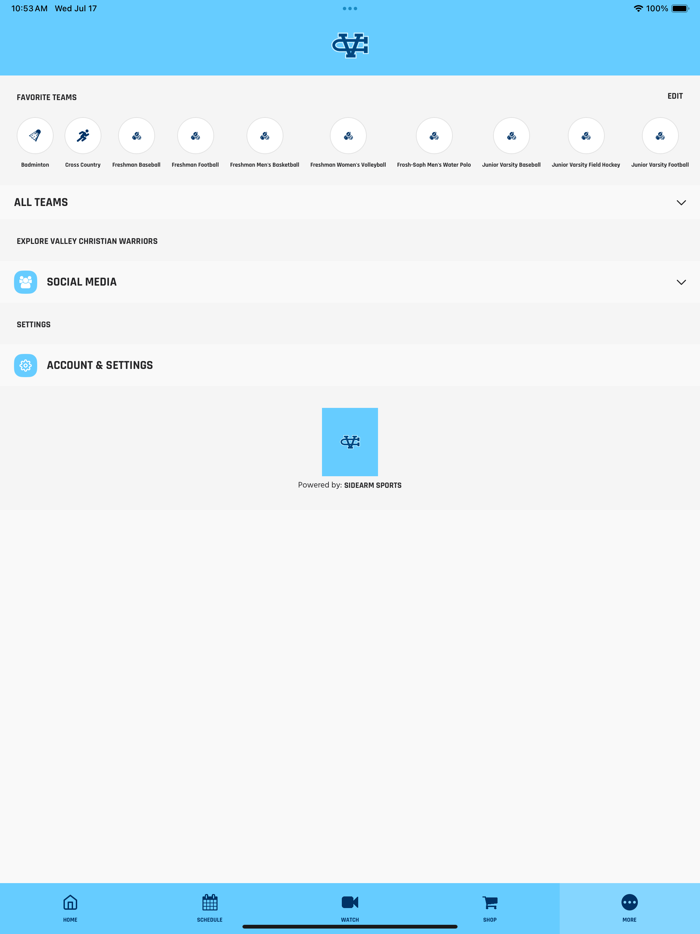The width and height of the screenshot is (700, 934).
Task: Open the All Teams row label
Action: coord(41,203)
